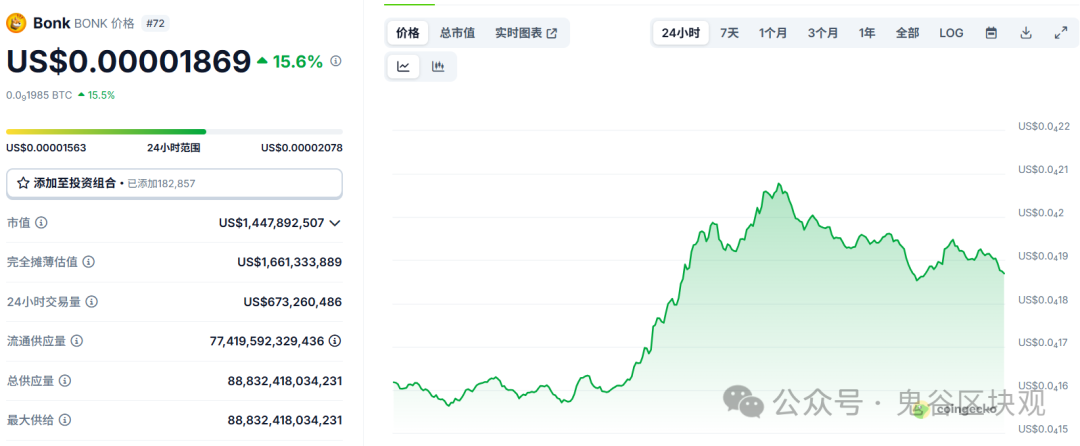Switch to line chart view
The width and height of the screenshot is (1080, 446).
tap(403, 67)
